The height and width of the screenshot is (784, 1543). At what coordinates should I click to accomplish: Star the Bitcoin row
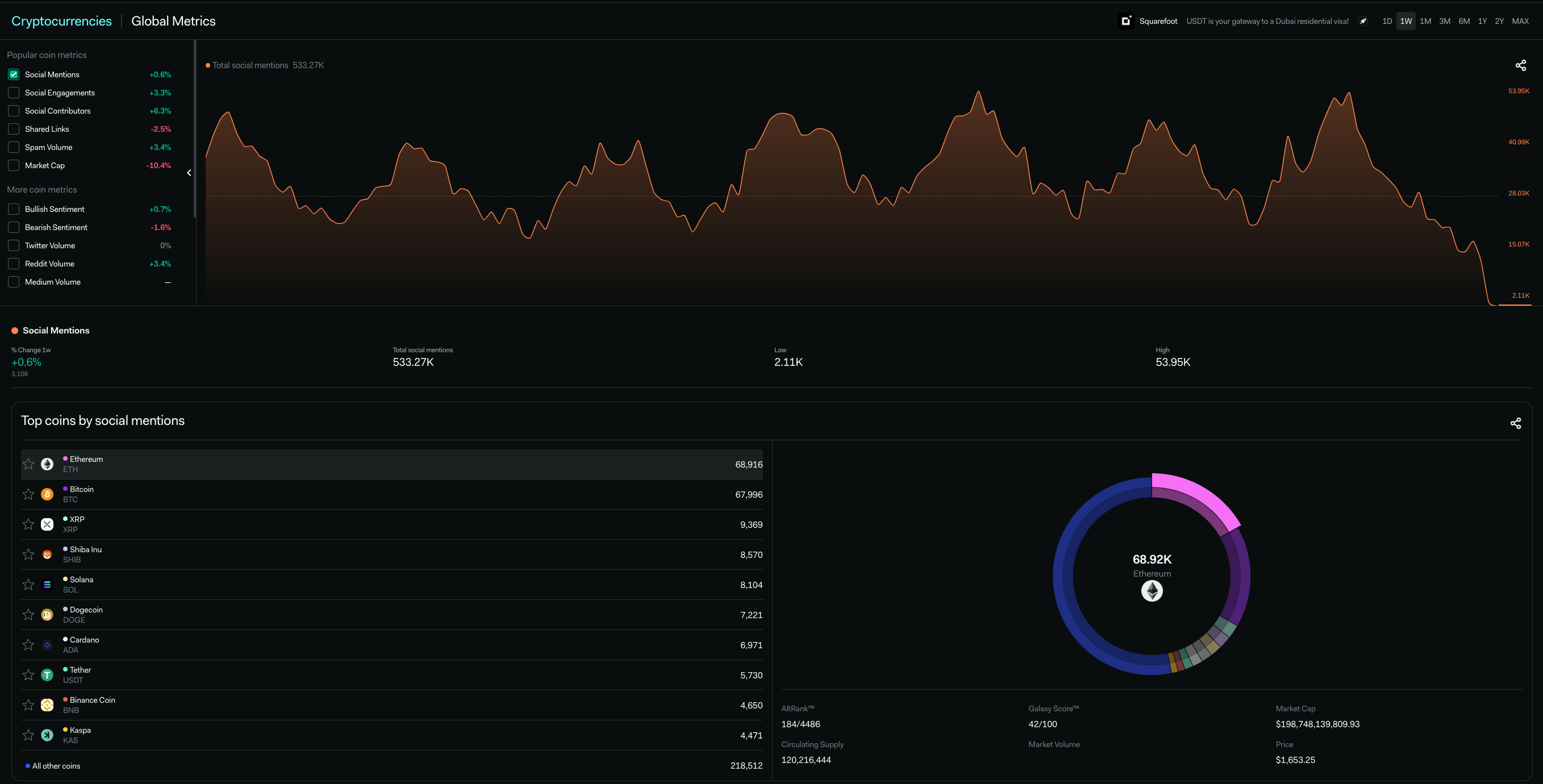(x=28, y=494)
